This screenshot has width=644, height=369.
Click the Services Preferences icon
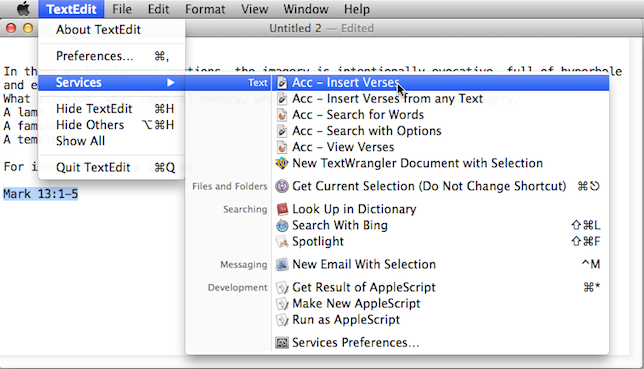point(282,343)
